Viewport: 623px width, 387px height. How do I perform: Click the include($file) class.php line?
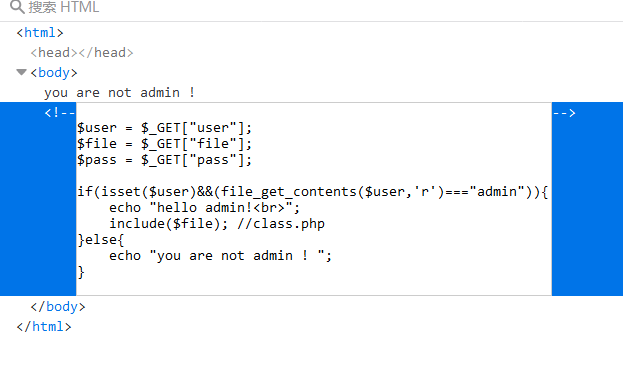coord(217,224)
